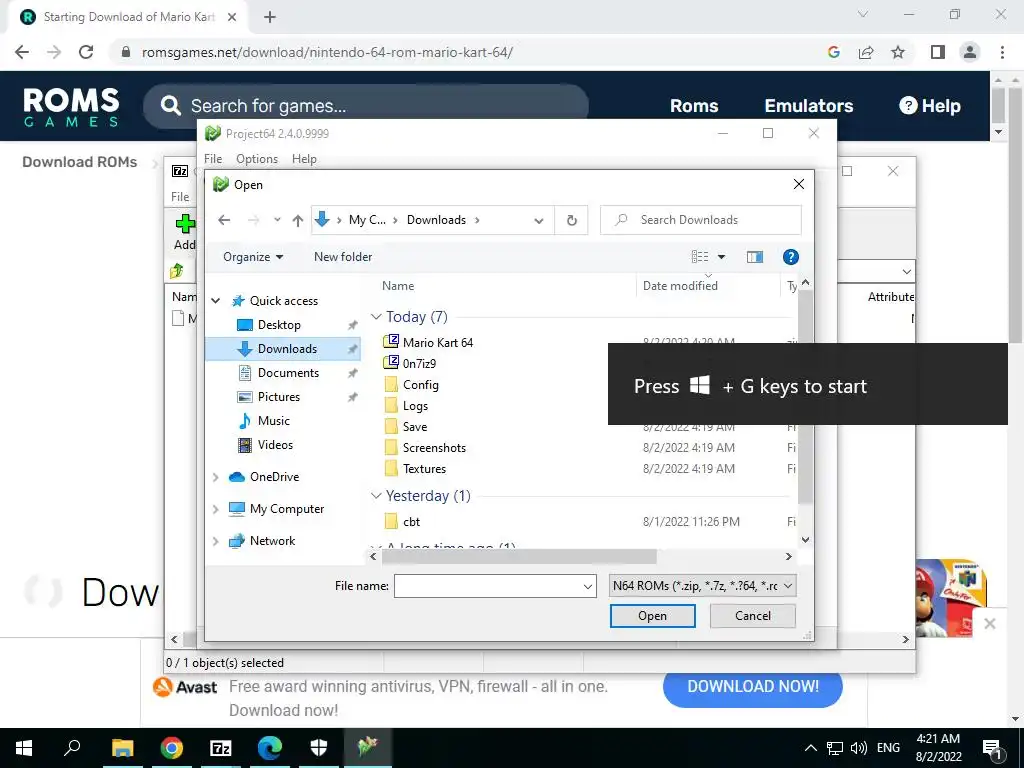Open Chrome three-dot menu
The width and height of the screenshot is (1024, 768).
[1002, 52]
